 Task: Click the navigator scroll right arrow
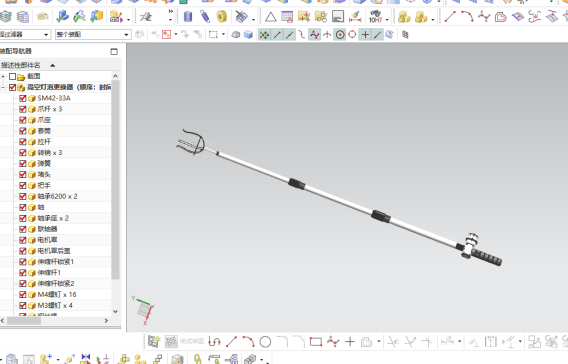click(x=106, y=321)
